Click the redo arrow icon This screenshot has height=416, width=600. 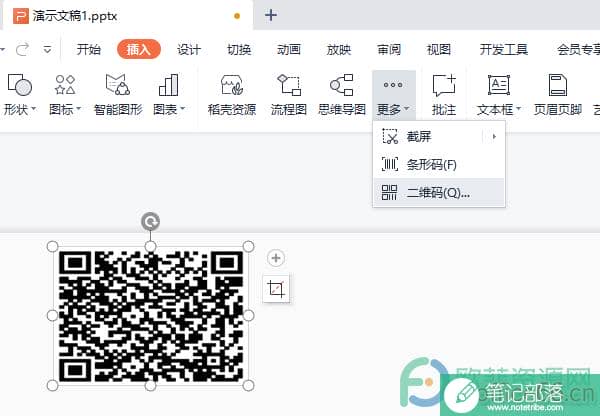click(22, 49)
